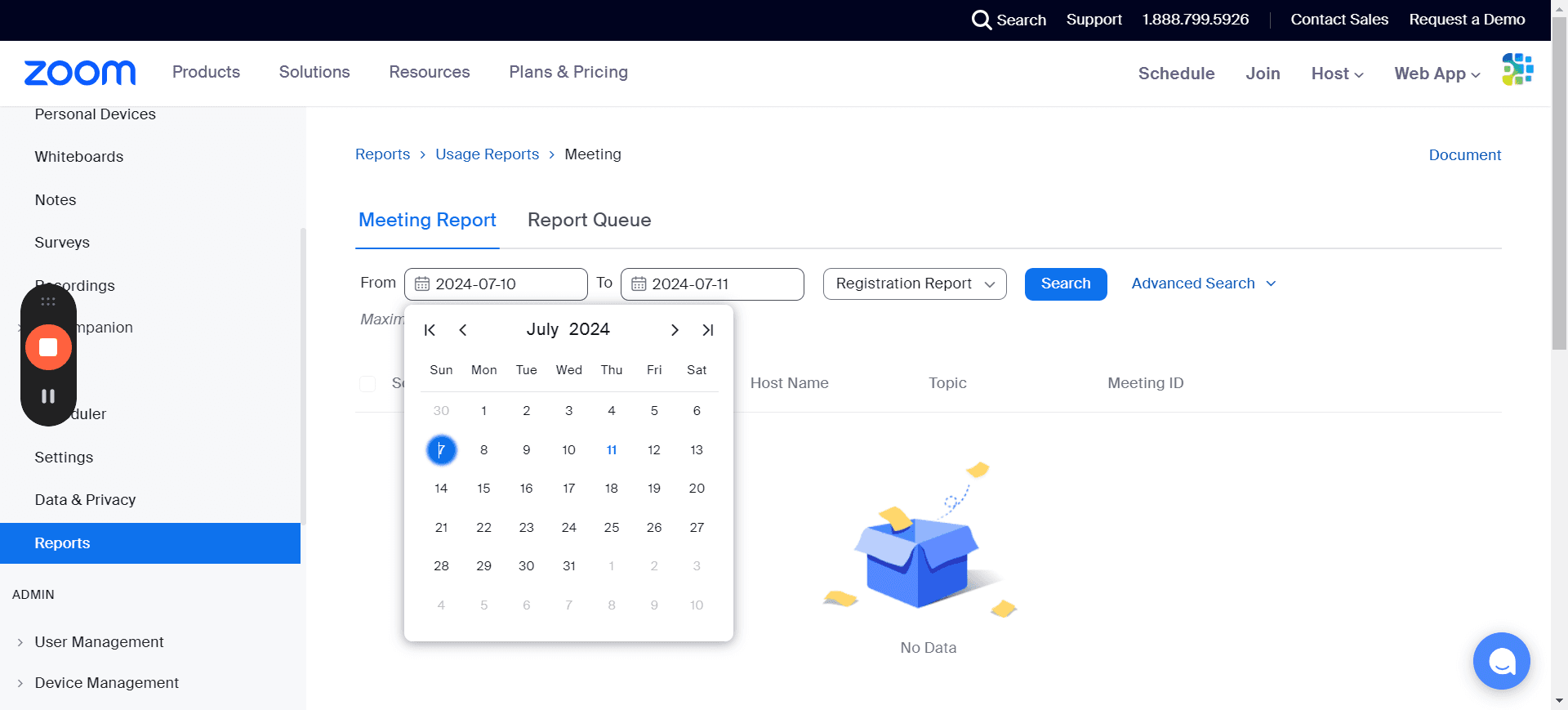Select July 24 in the calendar

569,528
